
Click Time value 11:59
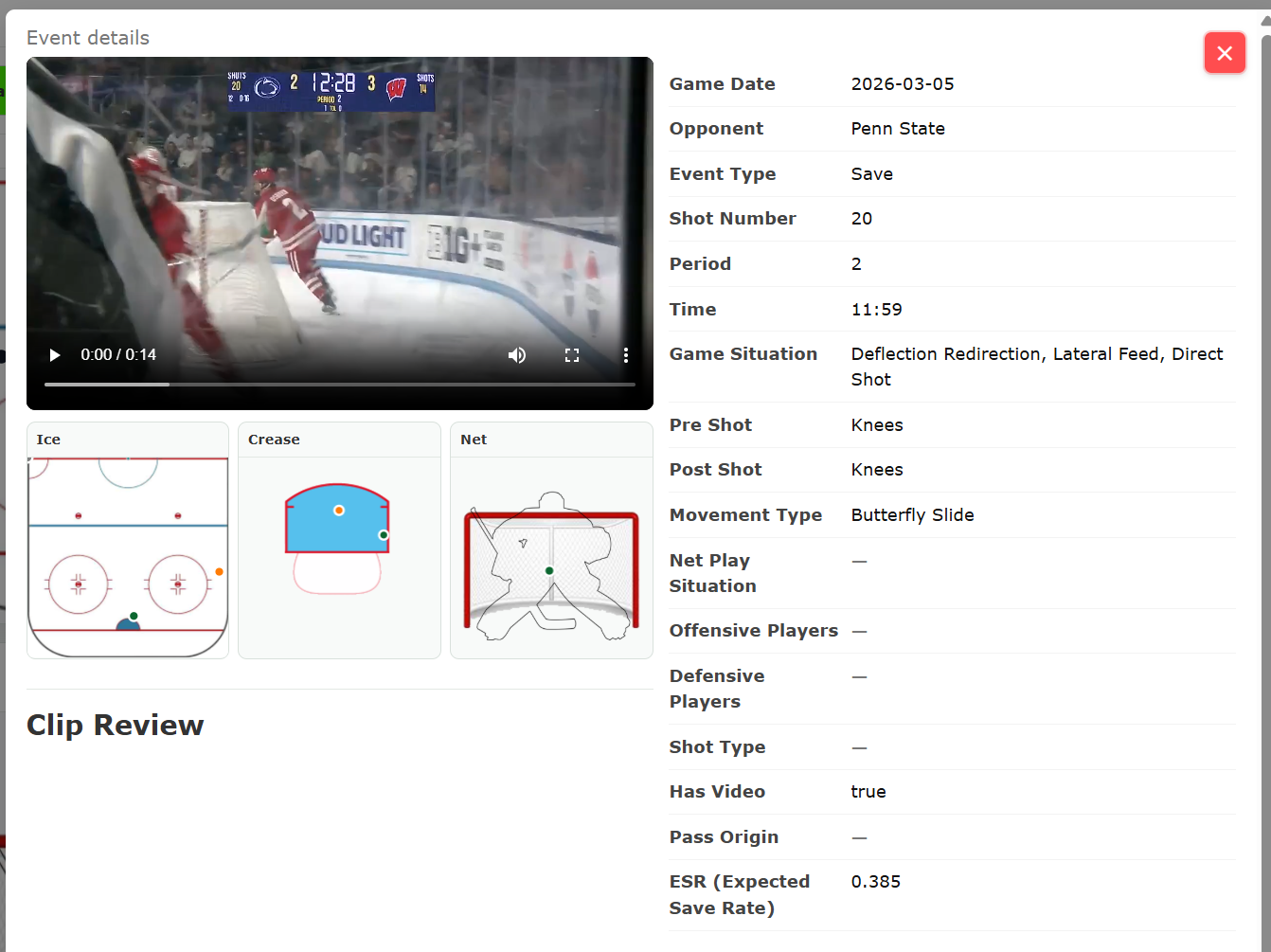877,310
